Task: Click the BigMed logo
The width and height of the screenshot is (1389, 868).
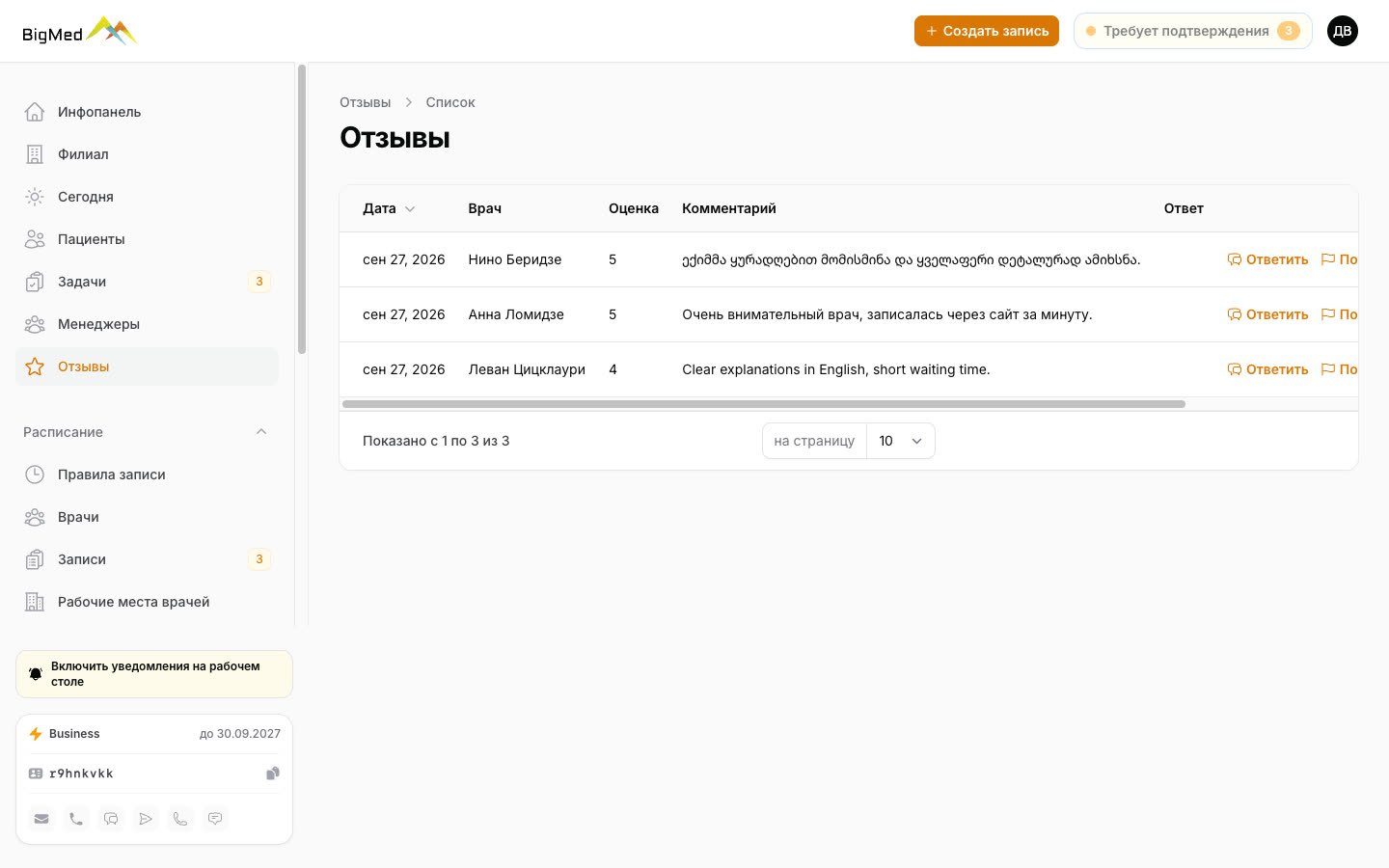Action: (x=80, y=32)
